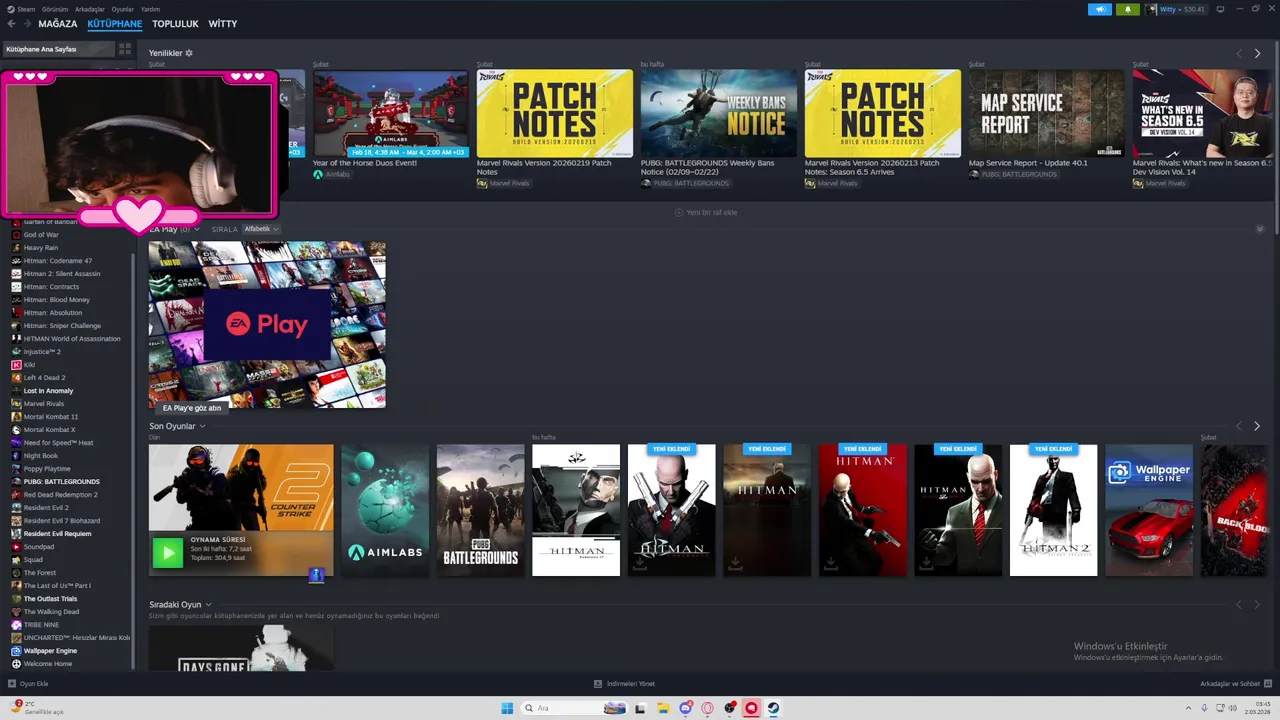1280x720 pixels.
Task: Show hidden system tray icons
Action: tap(1188, 708)
